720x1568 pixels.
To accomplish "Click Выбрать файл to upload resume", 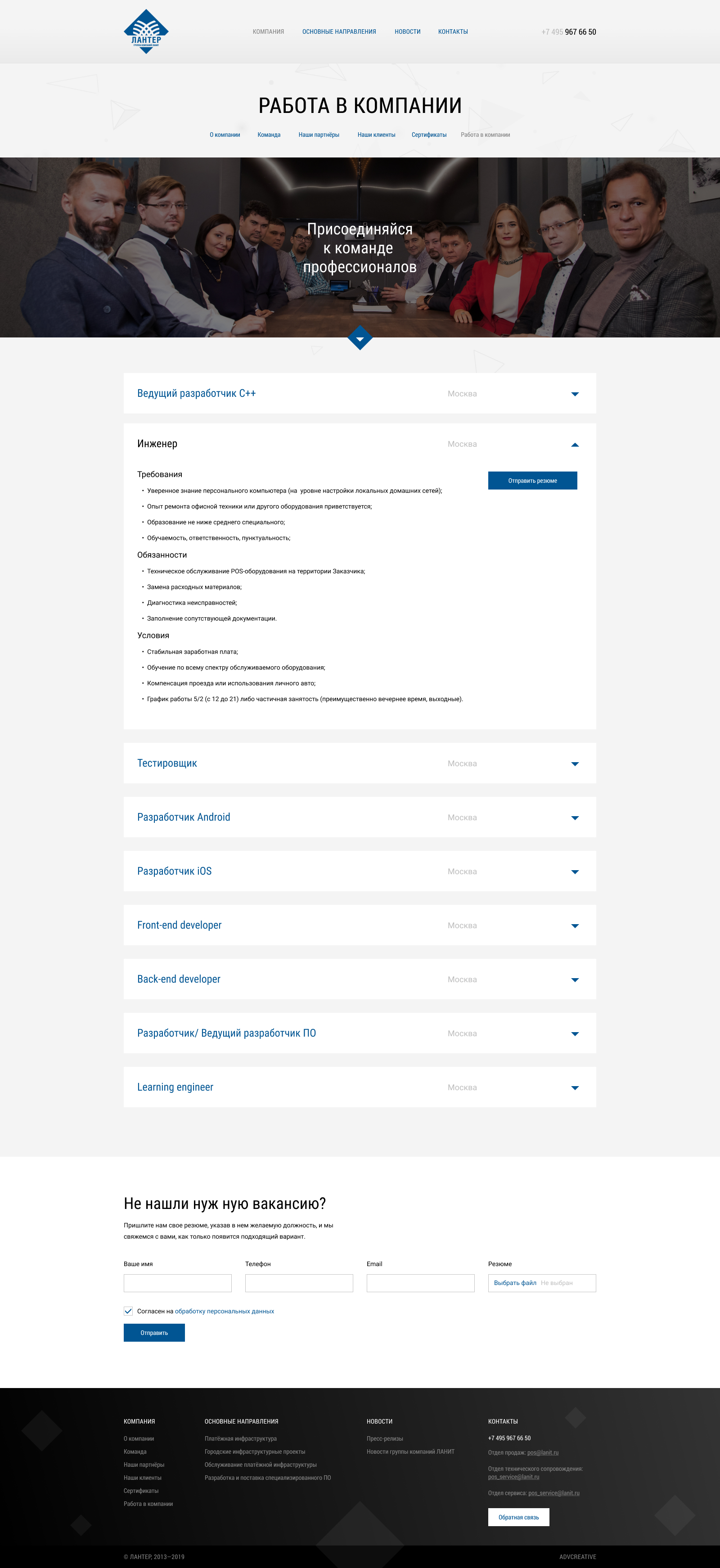I will [515, 1283].
